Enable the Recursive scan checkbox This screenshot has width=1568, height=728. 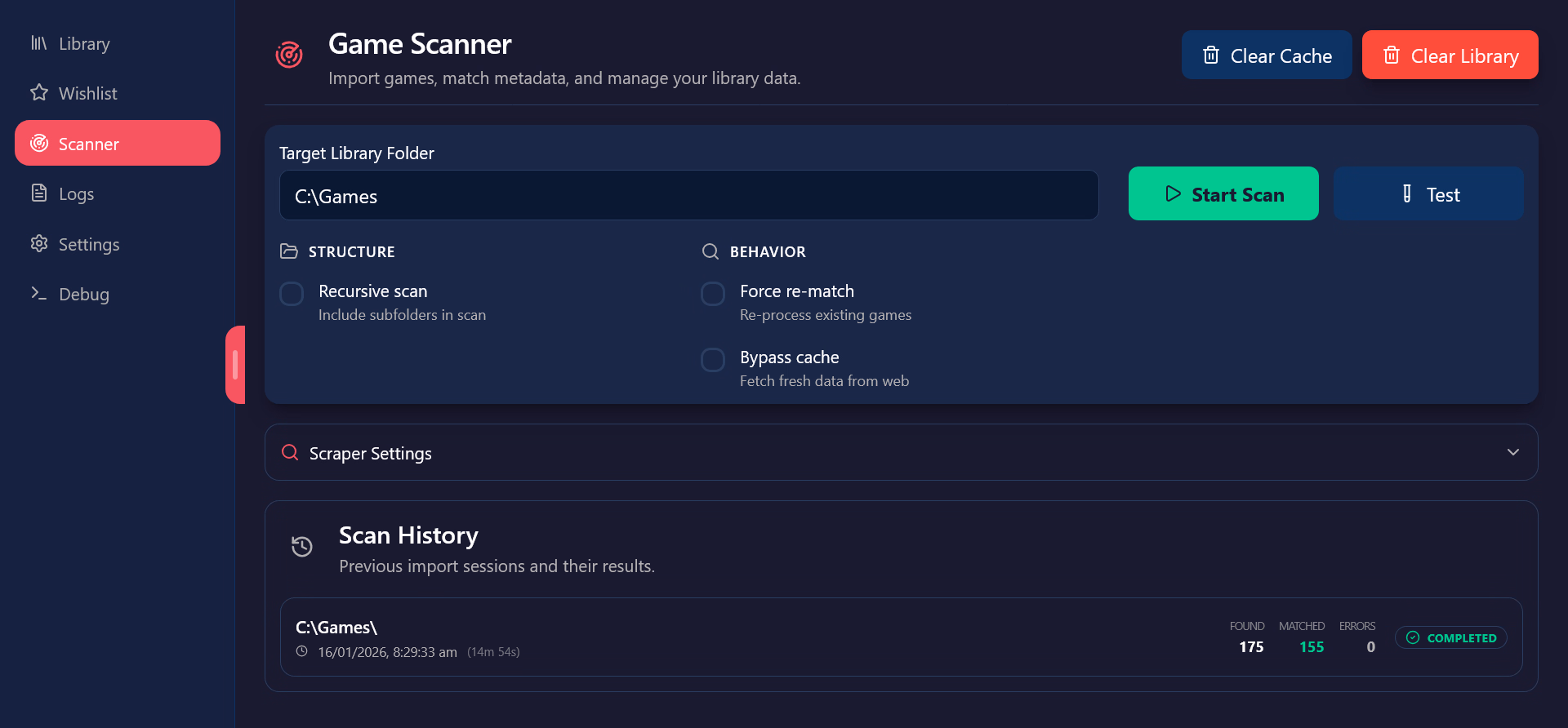point(292,294)
